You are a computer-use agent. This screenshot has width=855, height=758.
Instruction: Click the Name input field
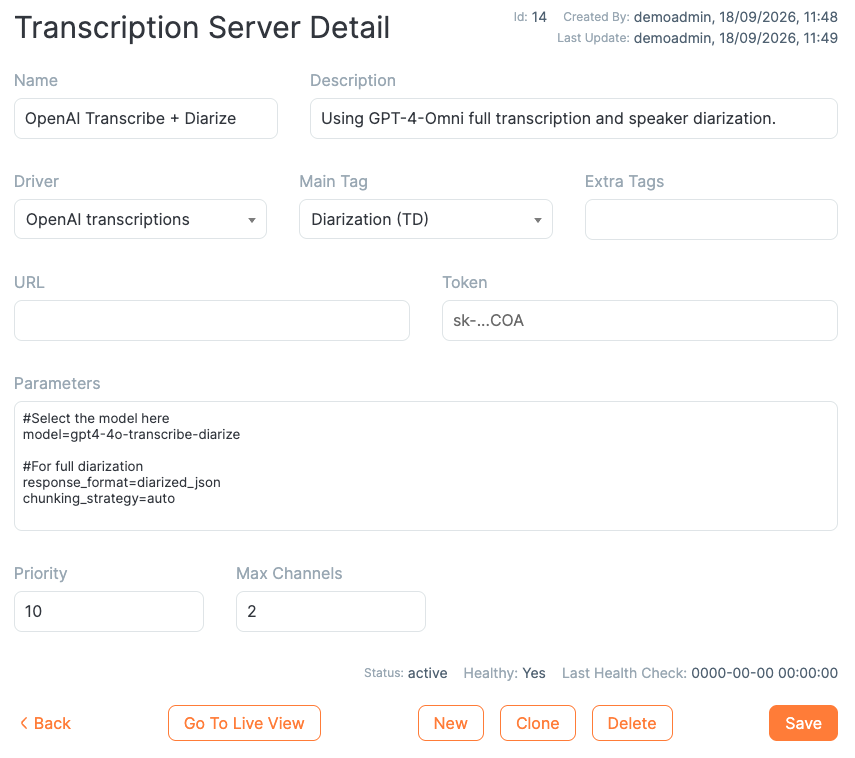(146, 118)
